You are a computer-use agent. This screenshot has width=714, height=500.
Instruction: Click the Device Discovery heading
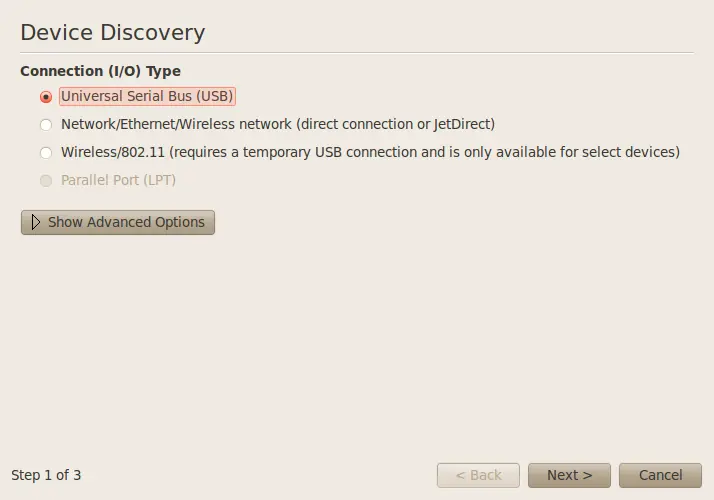pos(112,32)
